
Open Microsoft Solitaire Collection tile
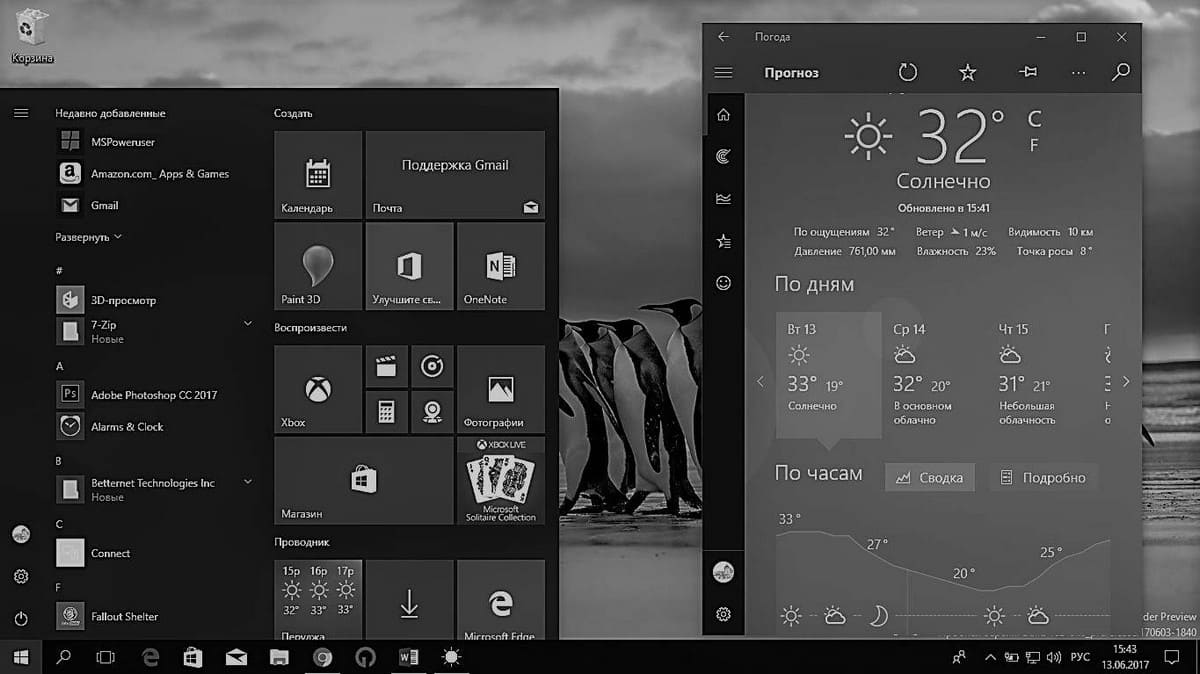[501, 481]
